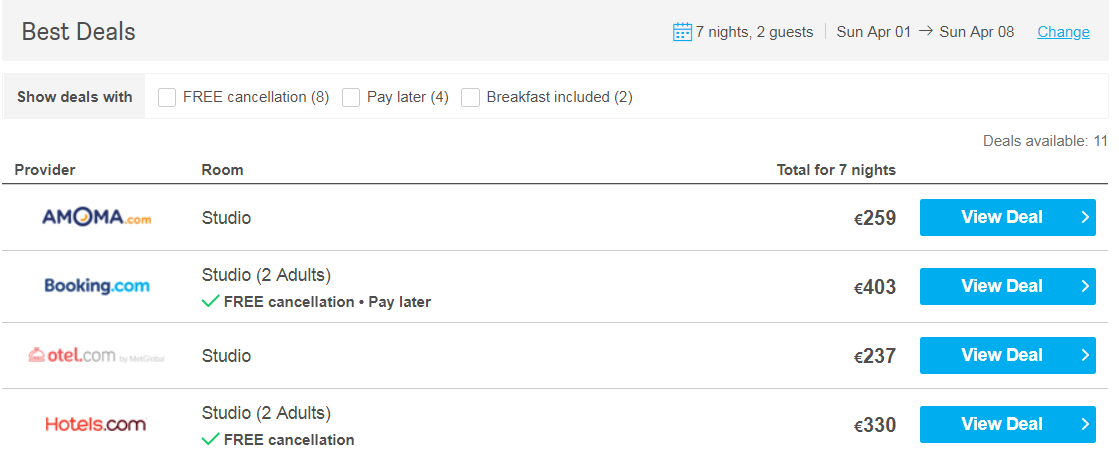Click Change to edit stay dates
This screenshot has height=457, width=1119.
[1063, 32]
